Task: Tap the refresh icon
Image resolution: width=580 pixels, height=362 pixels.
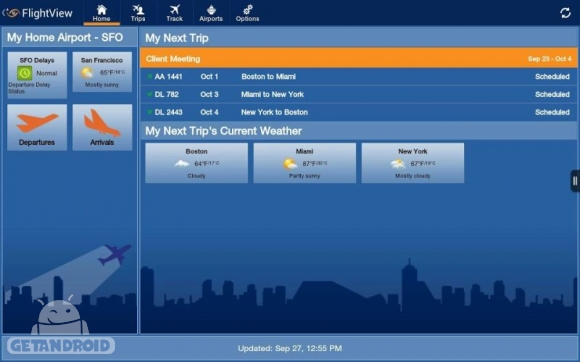Action: pos(565,13)
